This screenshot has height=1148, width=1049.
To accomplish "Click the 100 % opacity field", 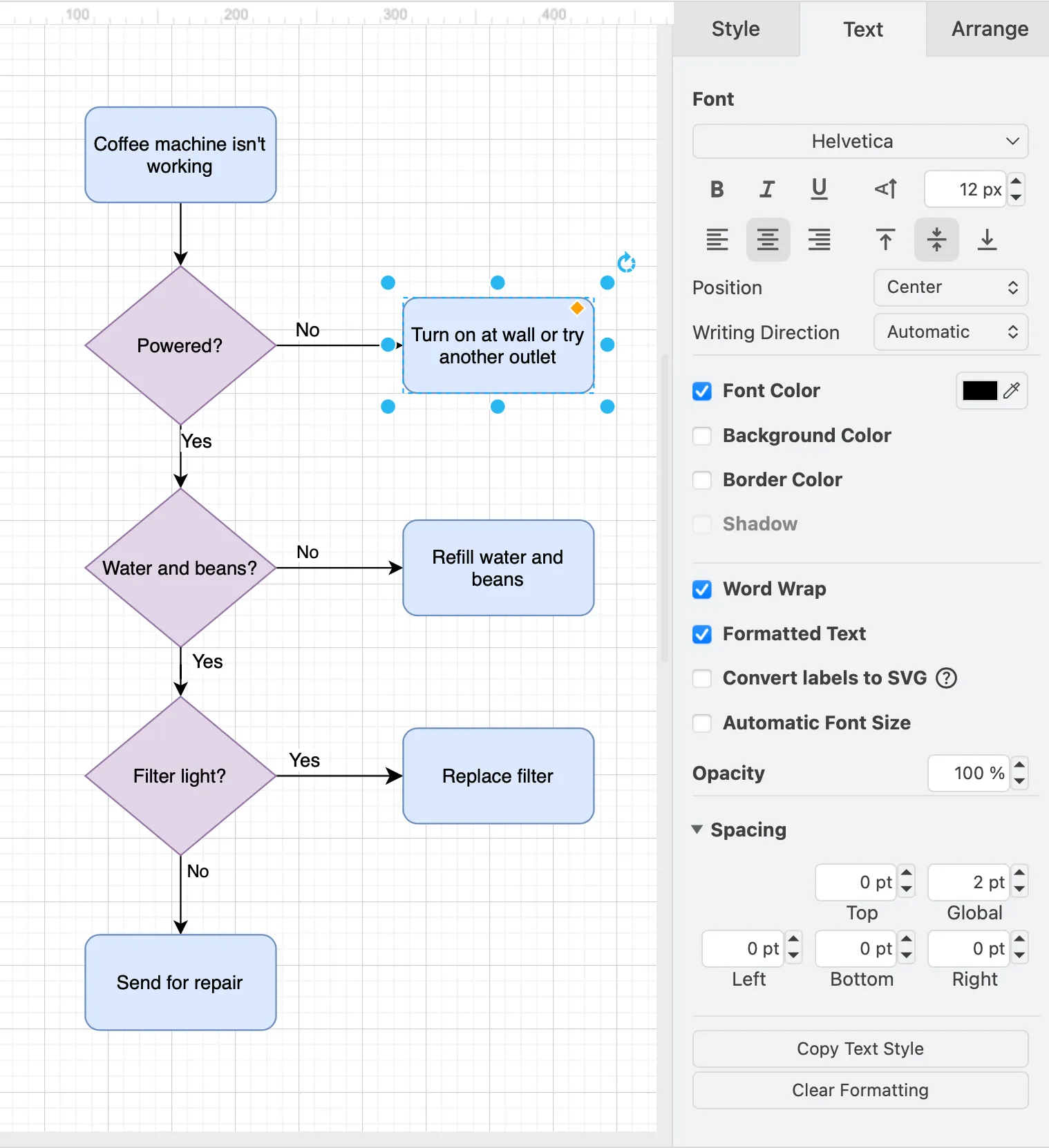I will 969,774.
